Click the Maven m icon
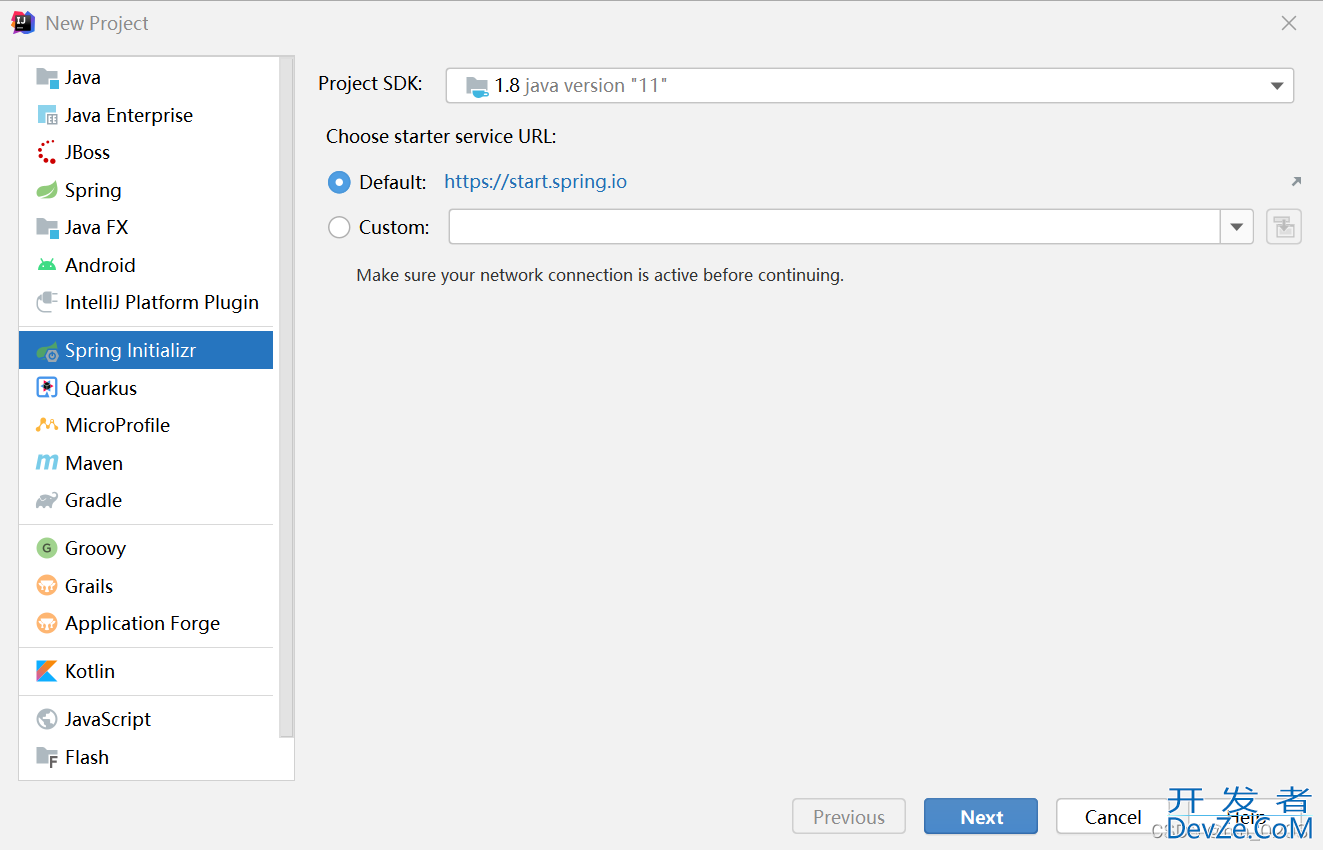The height and width of the screenshot is (850, 1323). [47, 463]
